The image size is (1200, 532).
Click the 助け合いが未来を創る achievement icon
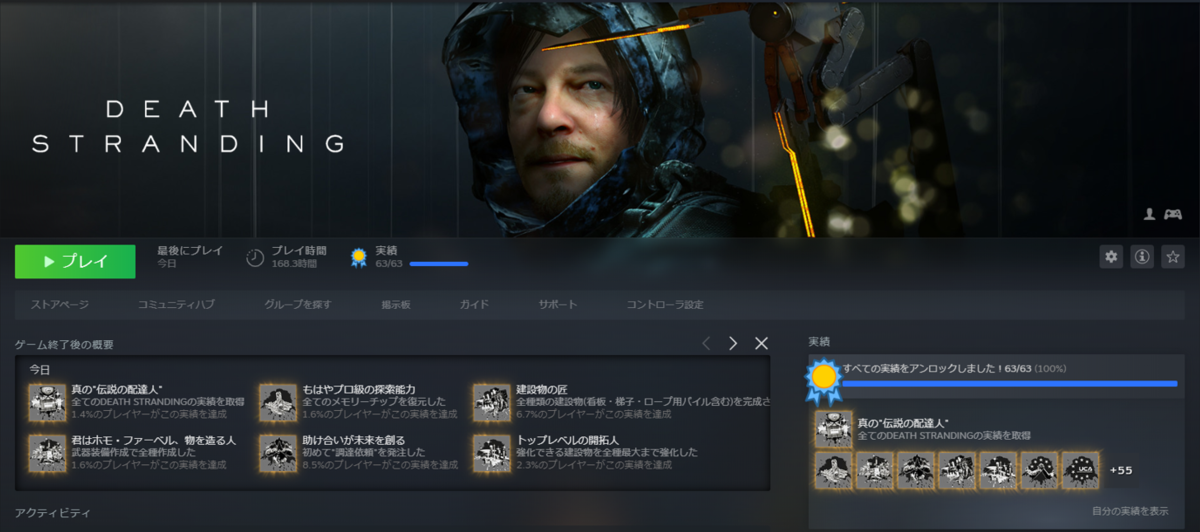point(277,453)
